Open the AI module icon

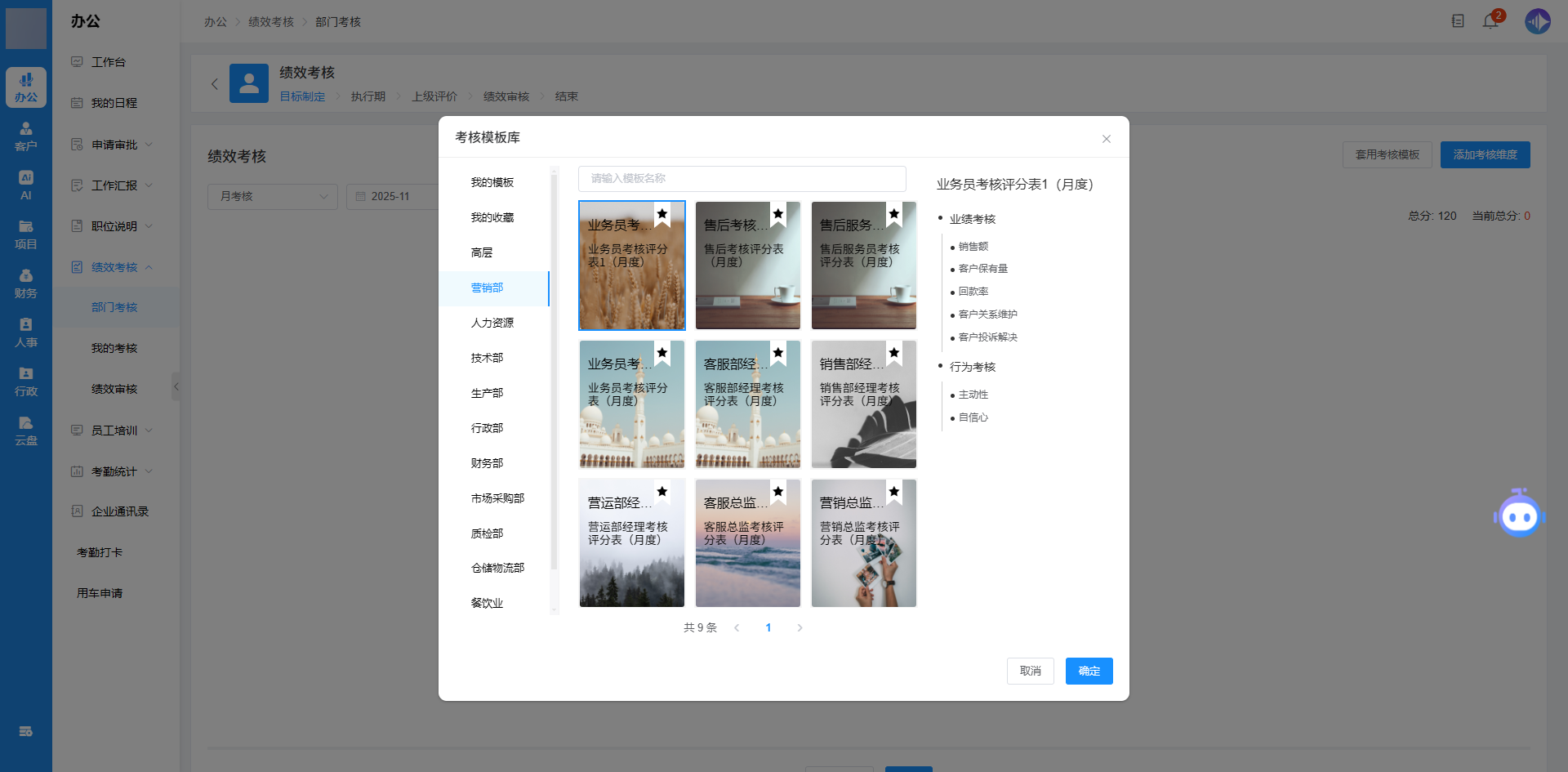pyautogui.click(x=26, y=185)
